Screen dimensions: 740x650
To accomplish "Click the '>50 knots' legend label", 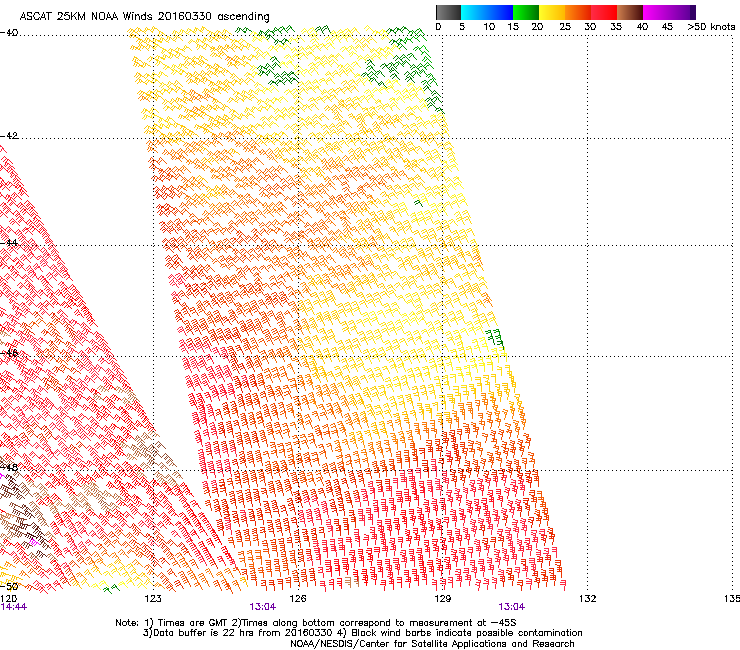I will (711, 26).
